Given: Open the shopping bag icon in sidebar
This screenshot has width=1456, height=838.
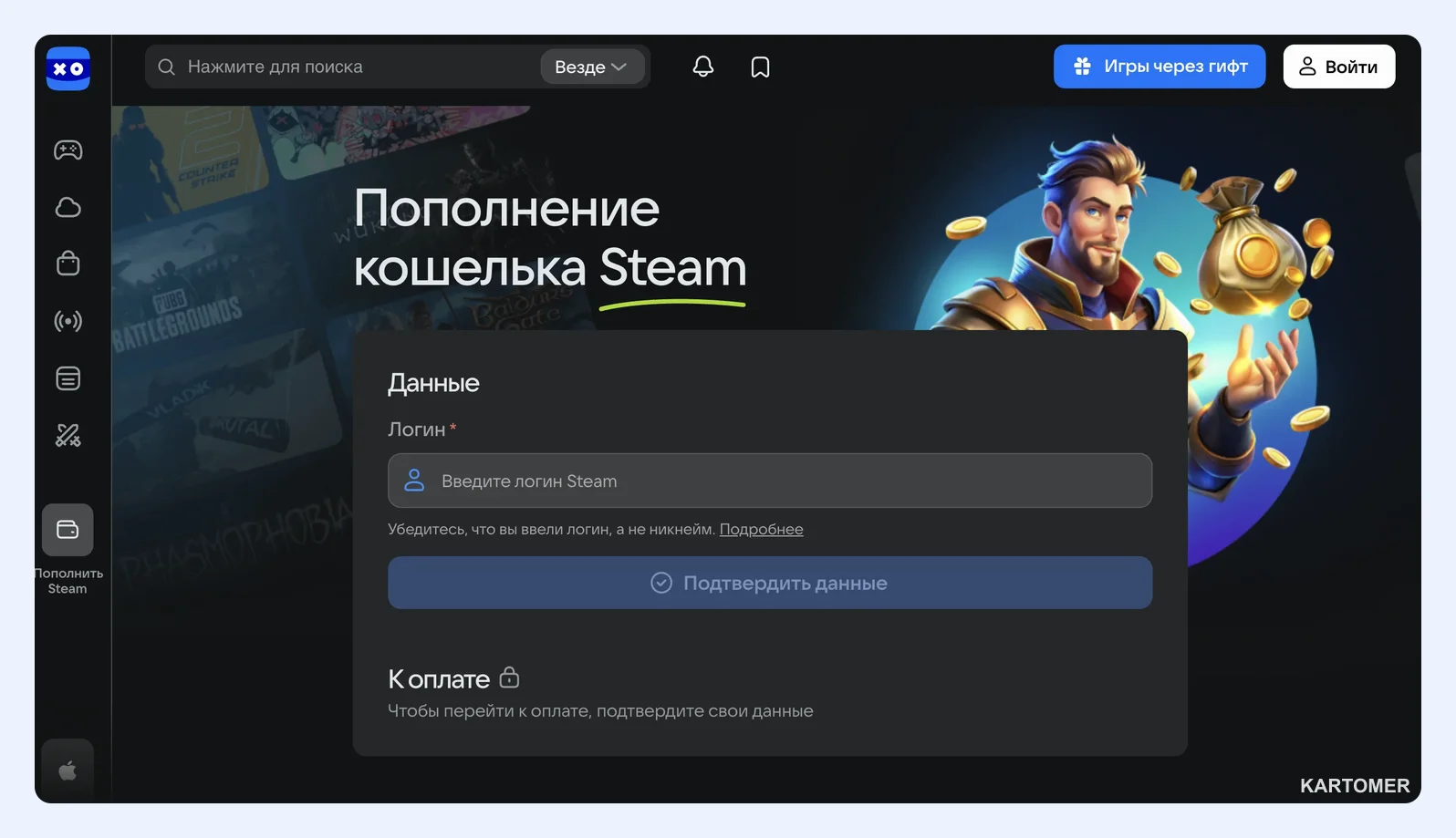Looking at the screenshot, I should click(x=68, y=264).
